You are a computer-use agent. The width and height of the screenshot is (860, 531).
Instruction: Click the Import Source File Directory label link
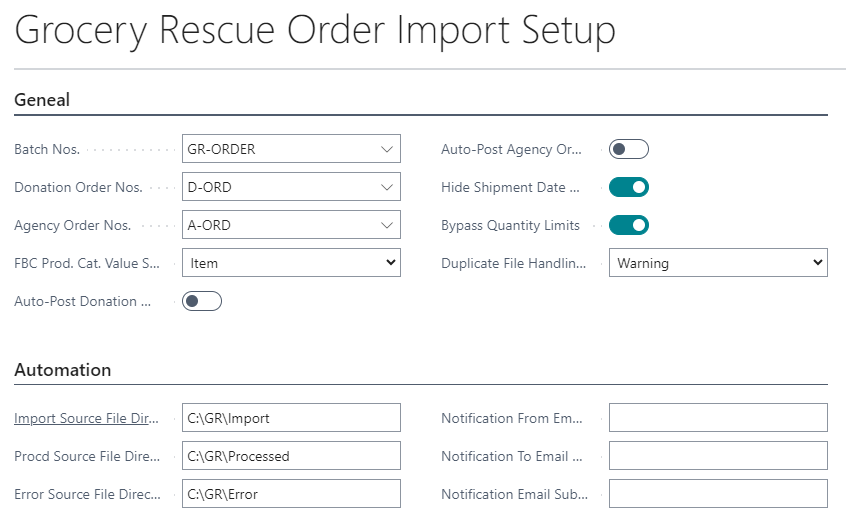tap(85, 418)
